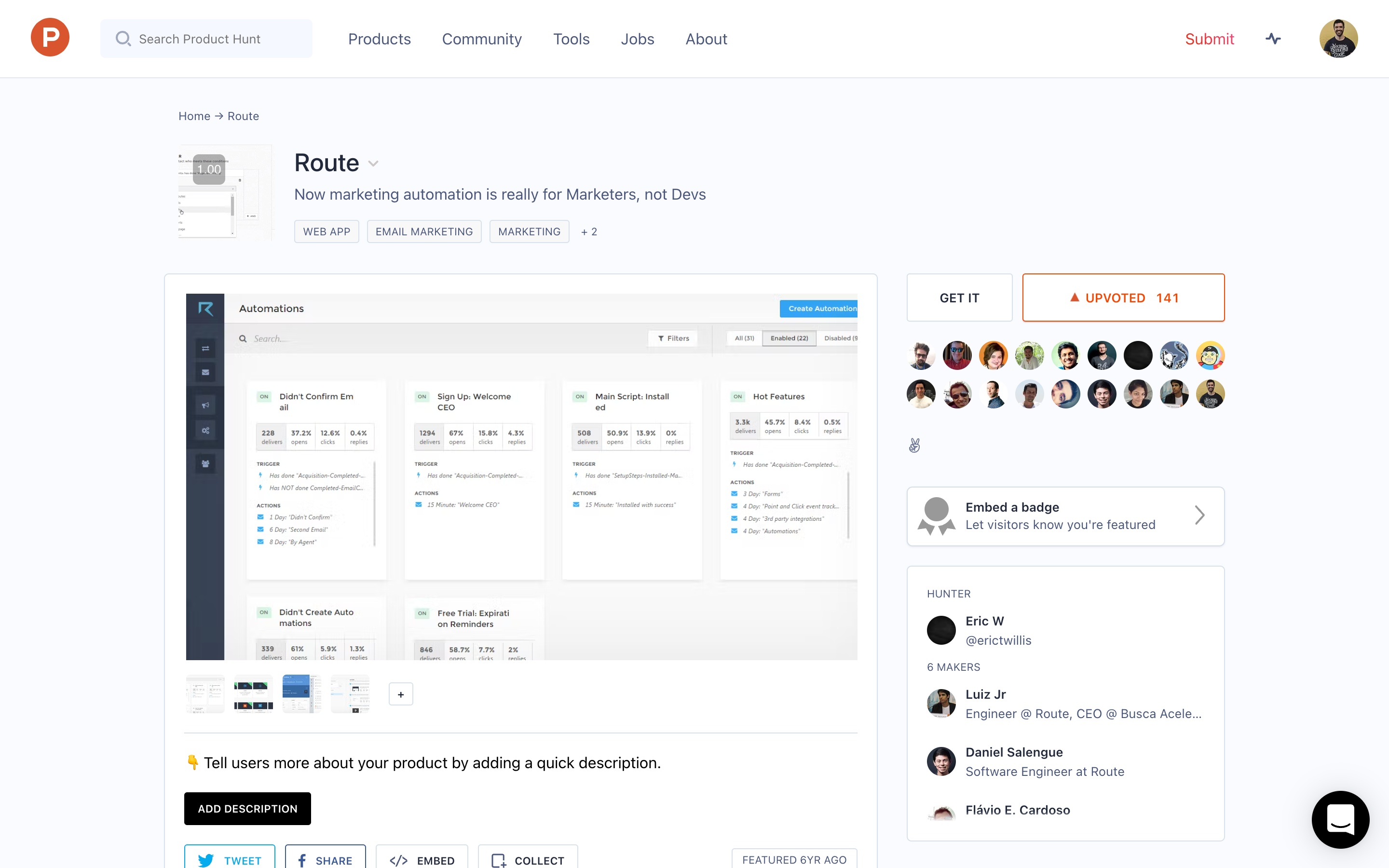Open the activity pulse icon
Image resolution: width=1389 pixels, height=868 pixels.
click(x=1272, y=39)
